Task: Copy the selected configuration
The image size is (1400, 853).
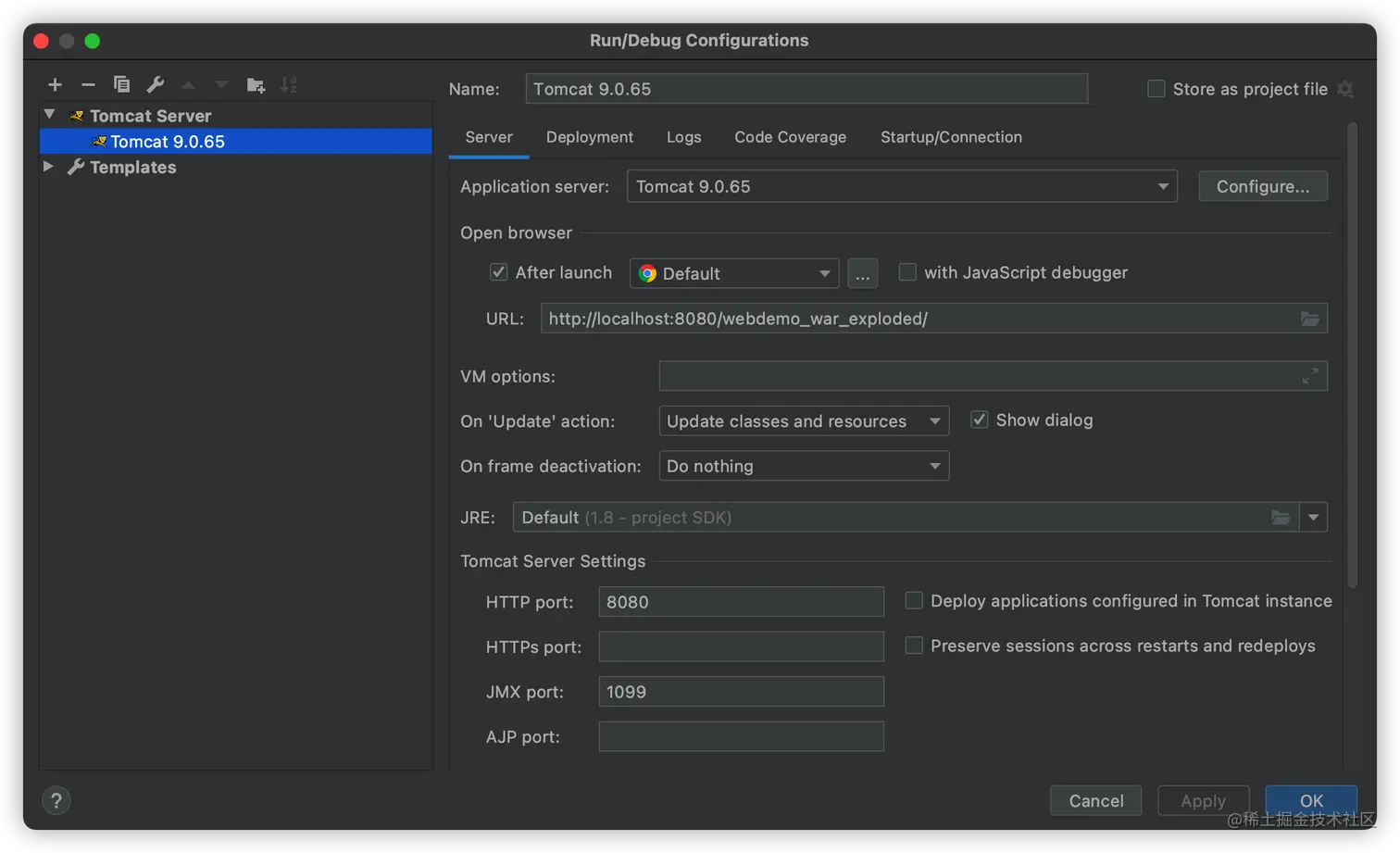Action: [121, 85]
